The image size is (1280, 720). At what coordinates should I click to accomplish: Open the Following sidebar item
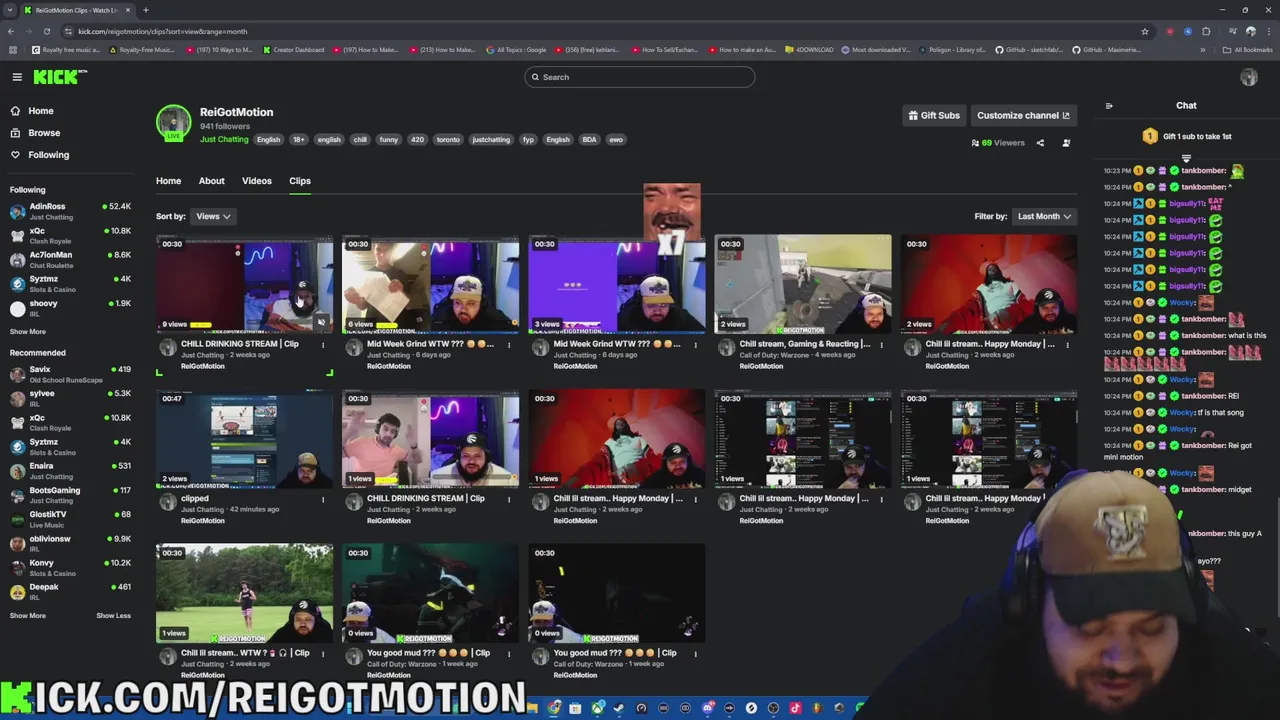click(x=40, y=155)
